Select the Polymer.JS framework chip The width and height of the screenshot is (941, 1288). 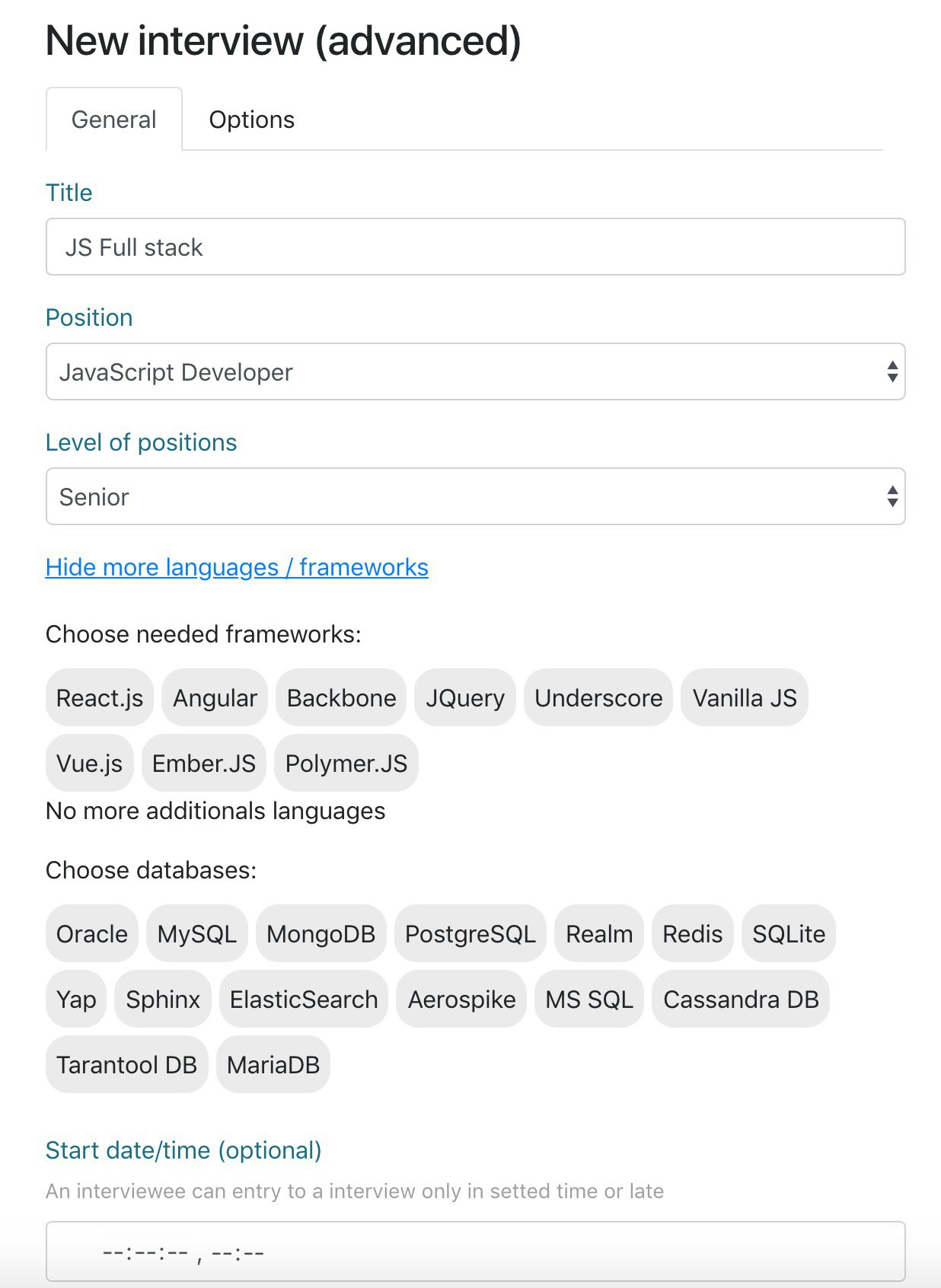(346, 763)
